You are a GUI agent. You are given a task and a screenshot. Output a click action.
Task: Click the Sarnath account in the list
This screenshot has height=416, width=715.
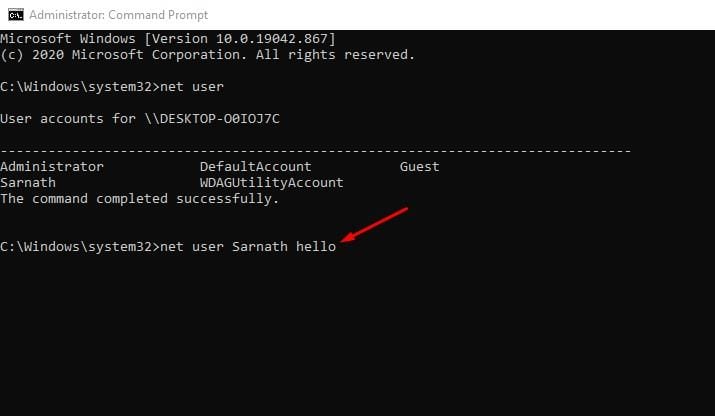[x=28, y=182]
